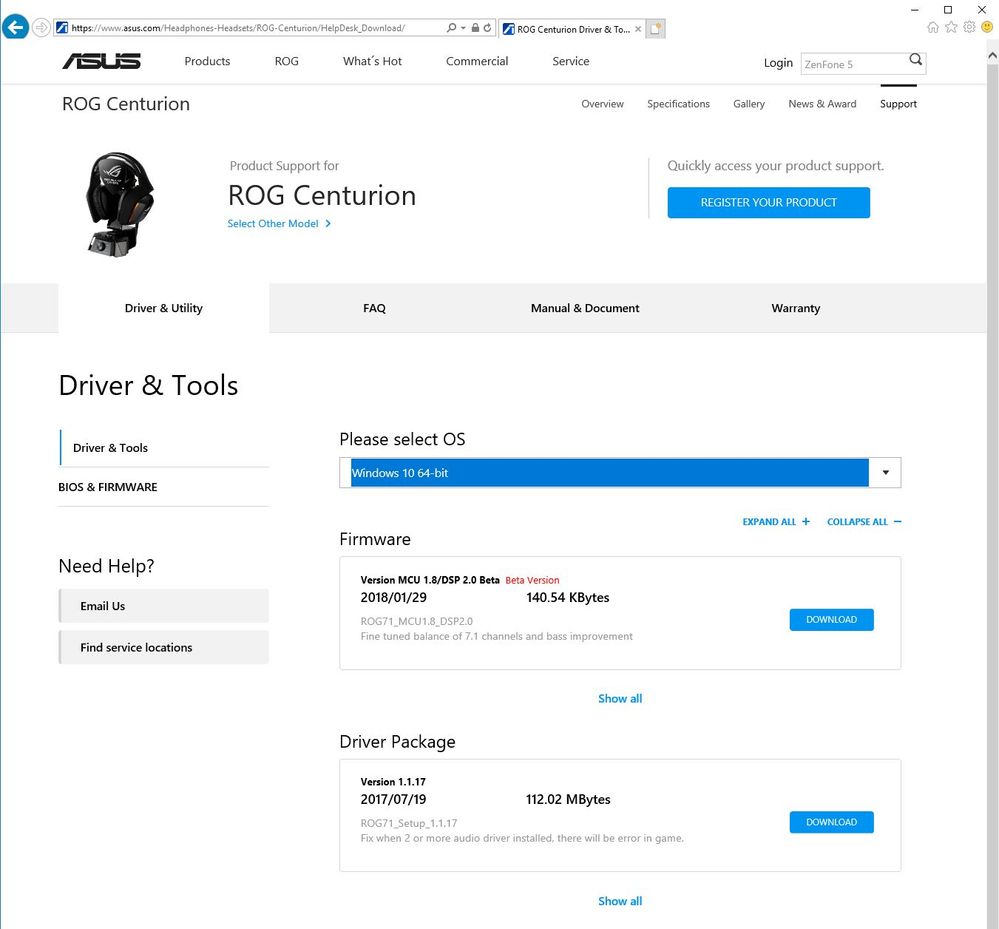Open a new browser tab
The image size is (999, 929).
click(656, 29)
